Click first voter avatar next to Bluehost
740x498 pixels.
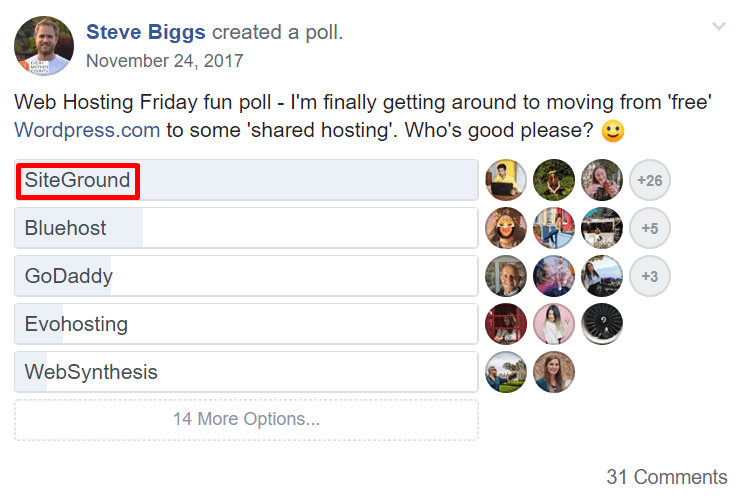click(505, 228)
